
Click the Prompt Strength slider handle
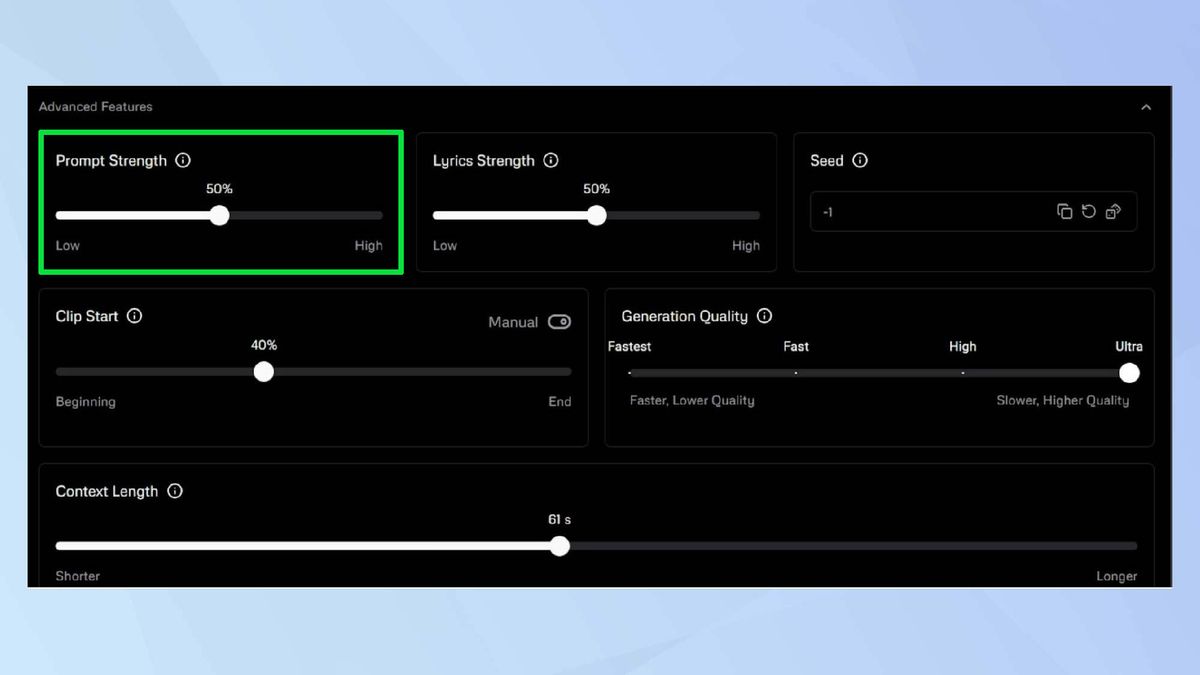coord(219,215)
